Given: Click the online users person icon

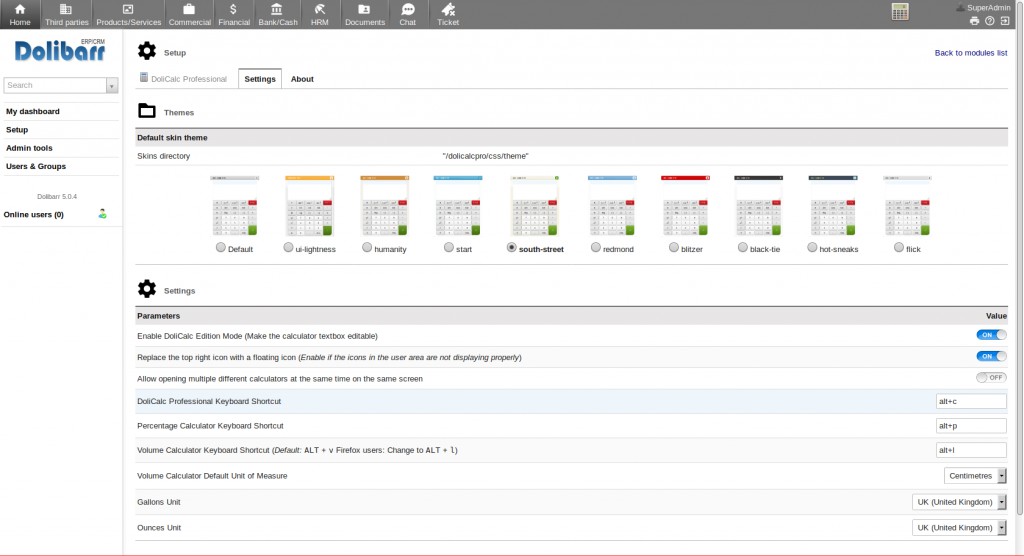Looking at the screenshot, I should 103,214.
